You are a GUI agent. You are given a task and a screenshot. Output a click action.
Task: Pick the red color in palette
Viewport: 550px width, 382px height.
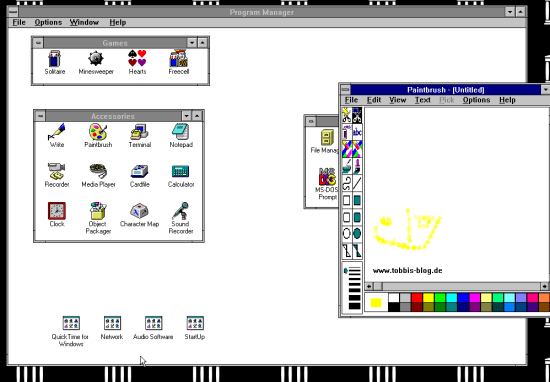coord(417,298)
